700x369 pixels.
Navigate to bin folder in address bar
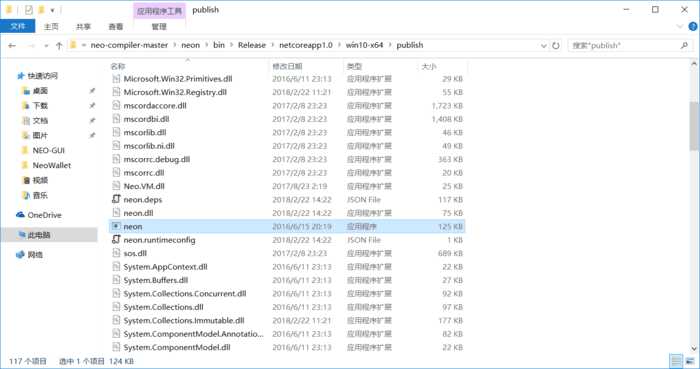(x=219, y=46)
